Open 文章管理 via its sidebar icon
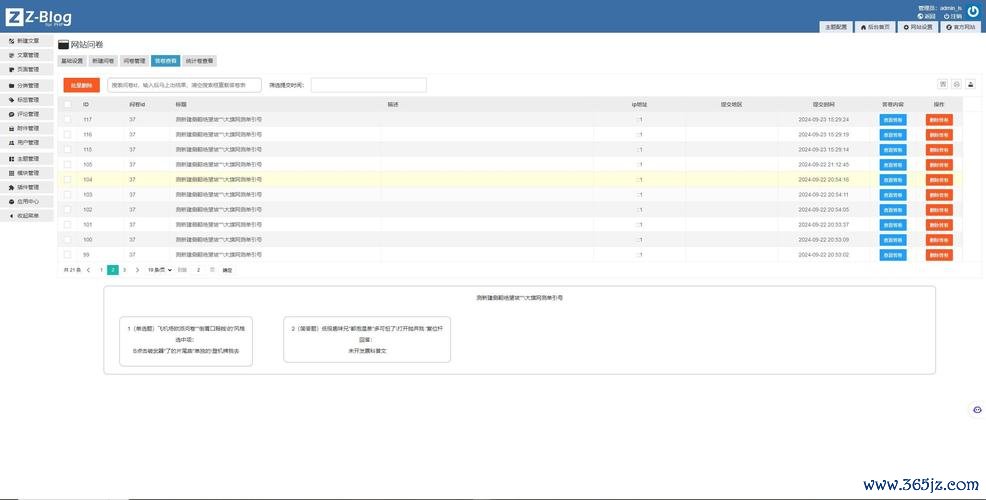Screen dimensions: 986x500 pos(11,55)
